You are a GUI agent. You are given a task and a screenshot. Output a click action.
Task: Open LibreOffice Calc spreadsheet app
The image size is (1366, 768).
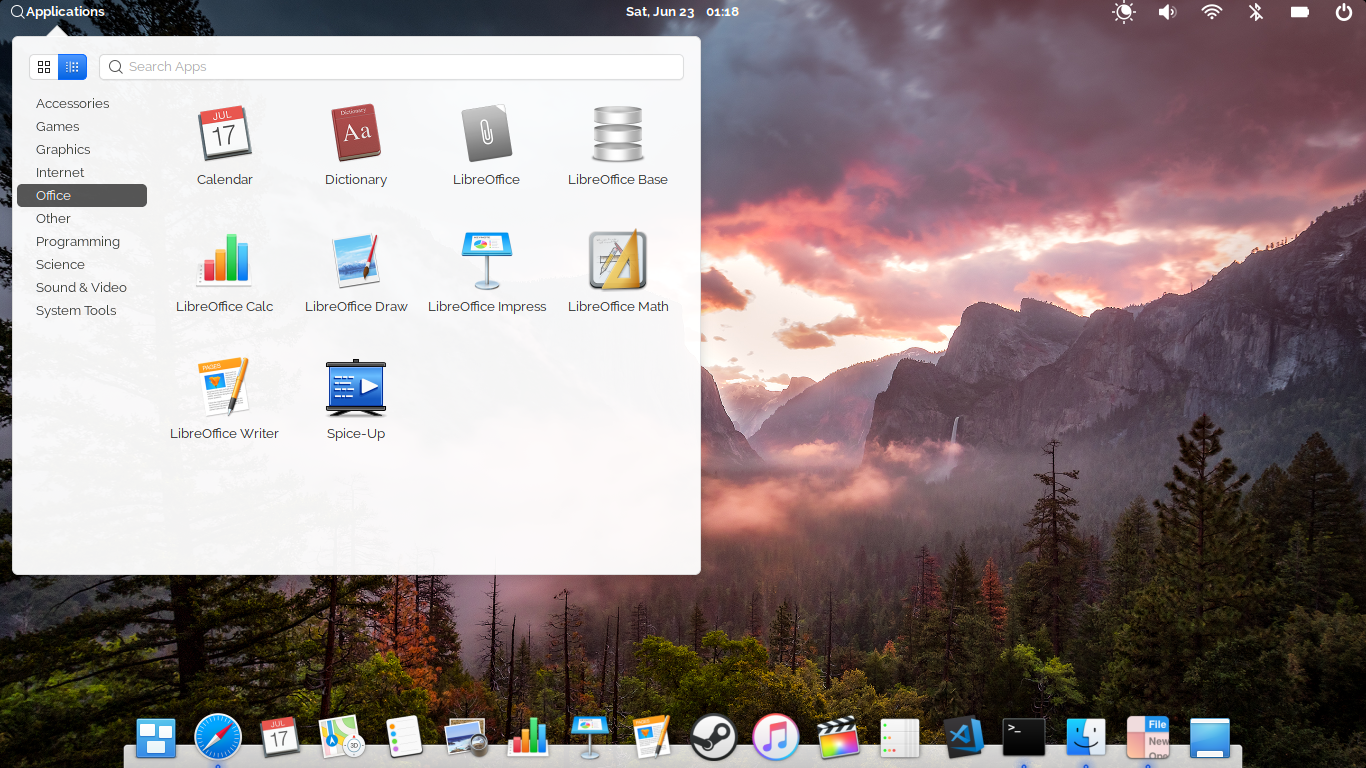[224, 273]
